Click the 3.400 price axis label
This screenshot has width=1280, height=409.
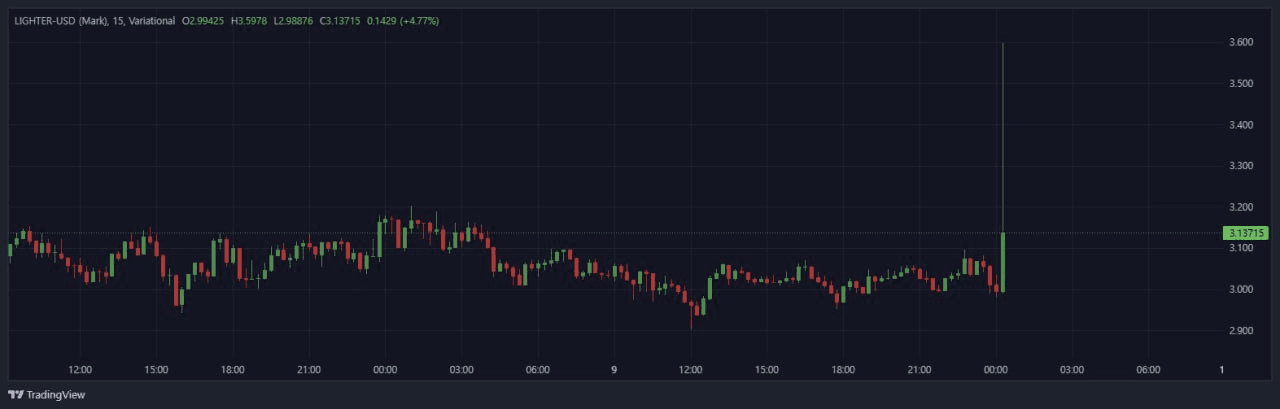click(1240, 125)
